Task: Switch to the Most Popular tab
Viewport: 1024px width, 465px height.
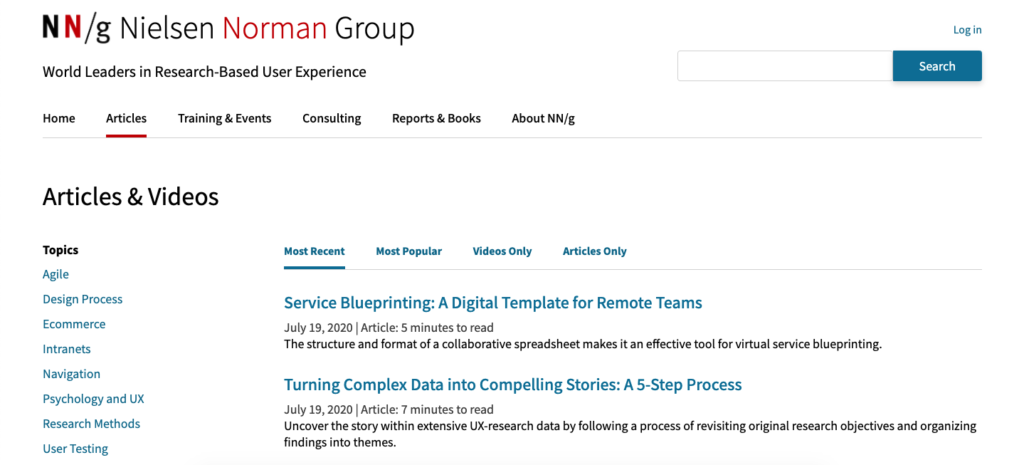Action: (409, 251)
